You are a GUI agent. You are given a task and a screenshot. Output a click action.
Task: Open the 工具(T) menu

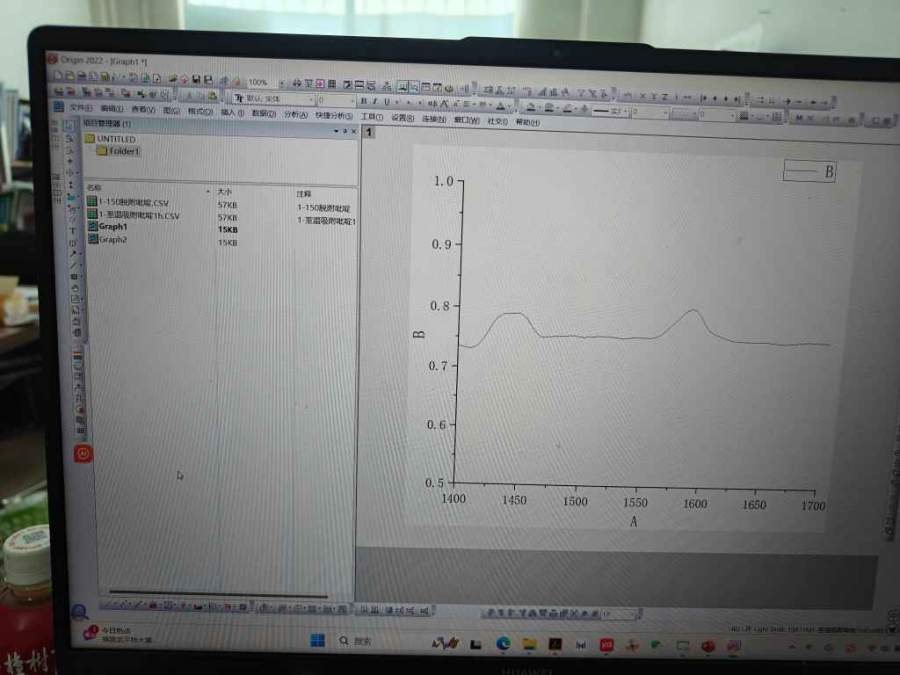[x=371, y=117]
